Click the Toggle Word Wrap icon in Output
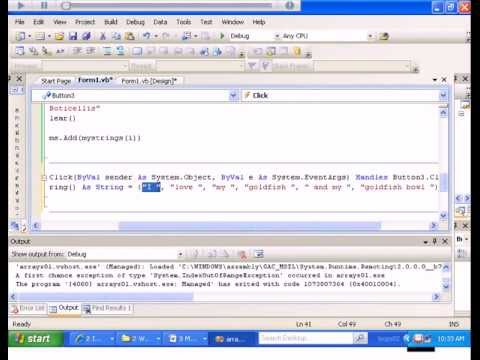 pyautogui.click(x=259, y=254)
